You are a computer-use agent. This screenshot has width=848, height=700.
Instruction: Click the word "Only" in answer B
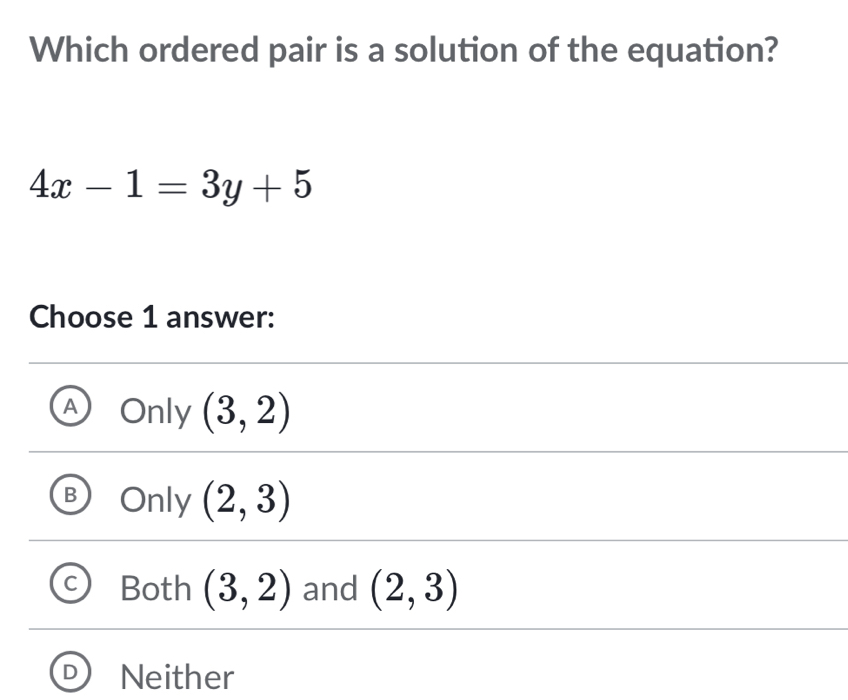(153, 499)
